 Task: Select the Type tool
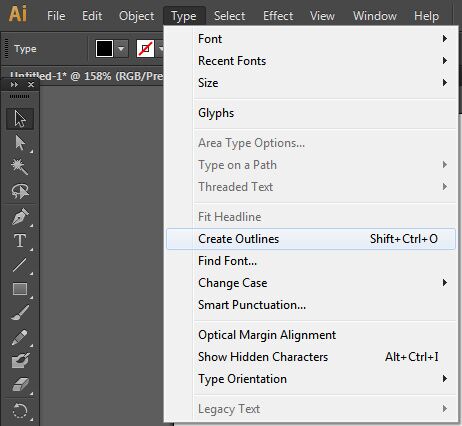20,241
